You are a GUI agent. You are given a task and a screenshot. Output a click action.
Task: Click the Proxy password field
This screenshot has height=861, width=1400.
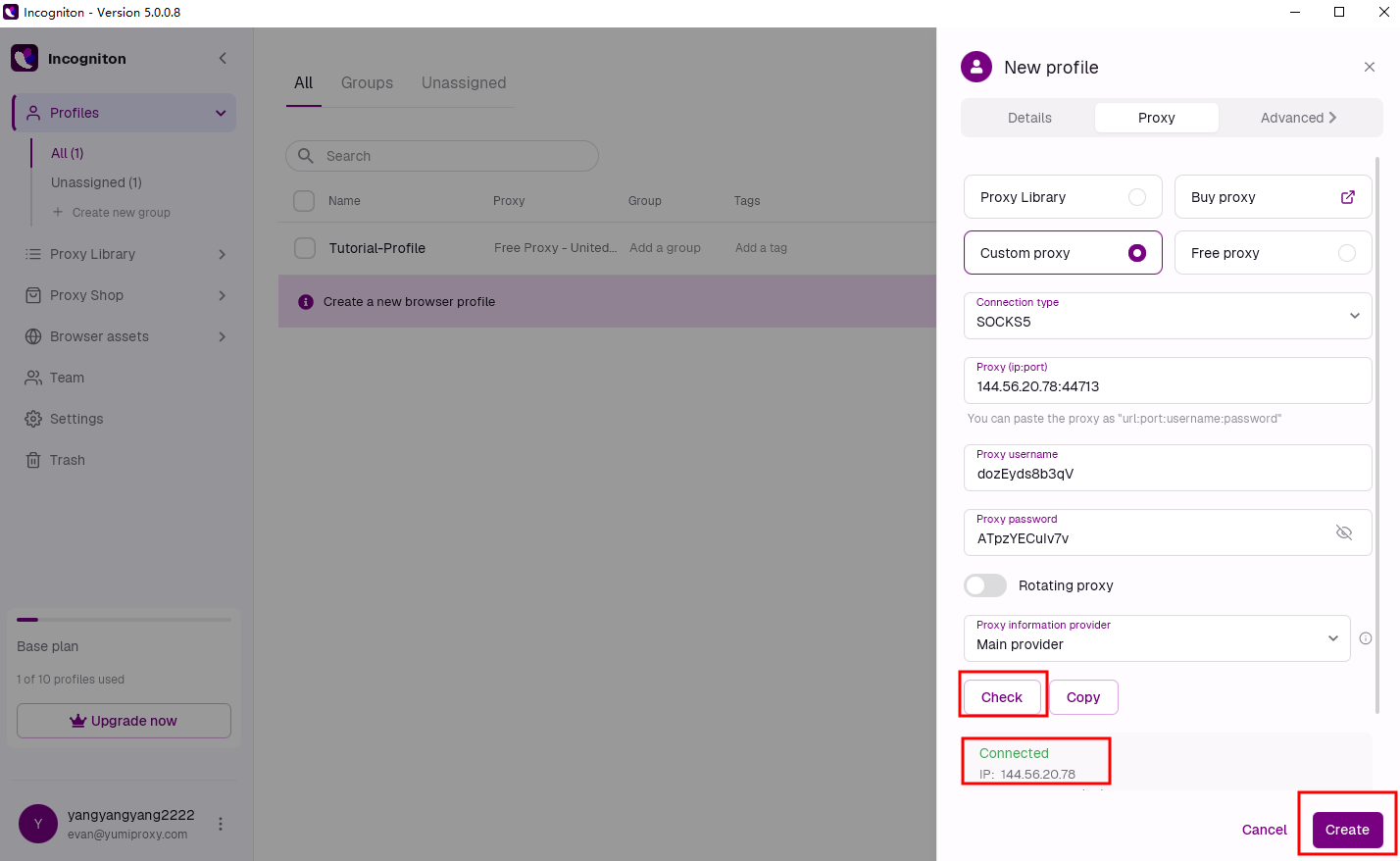1168,532
